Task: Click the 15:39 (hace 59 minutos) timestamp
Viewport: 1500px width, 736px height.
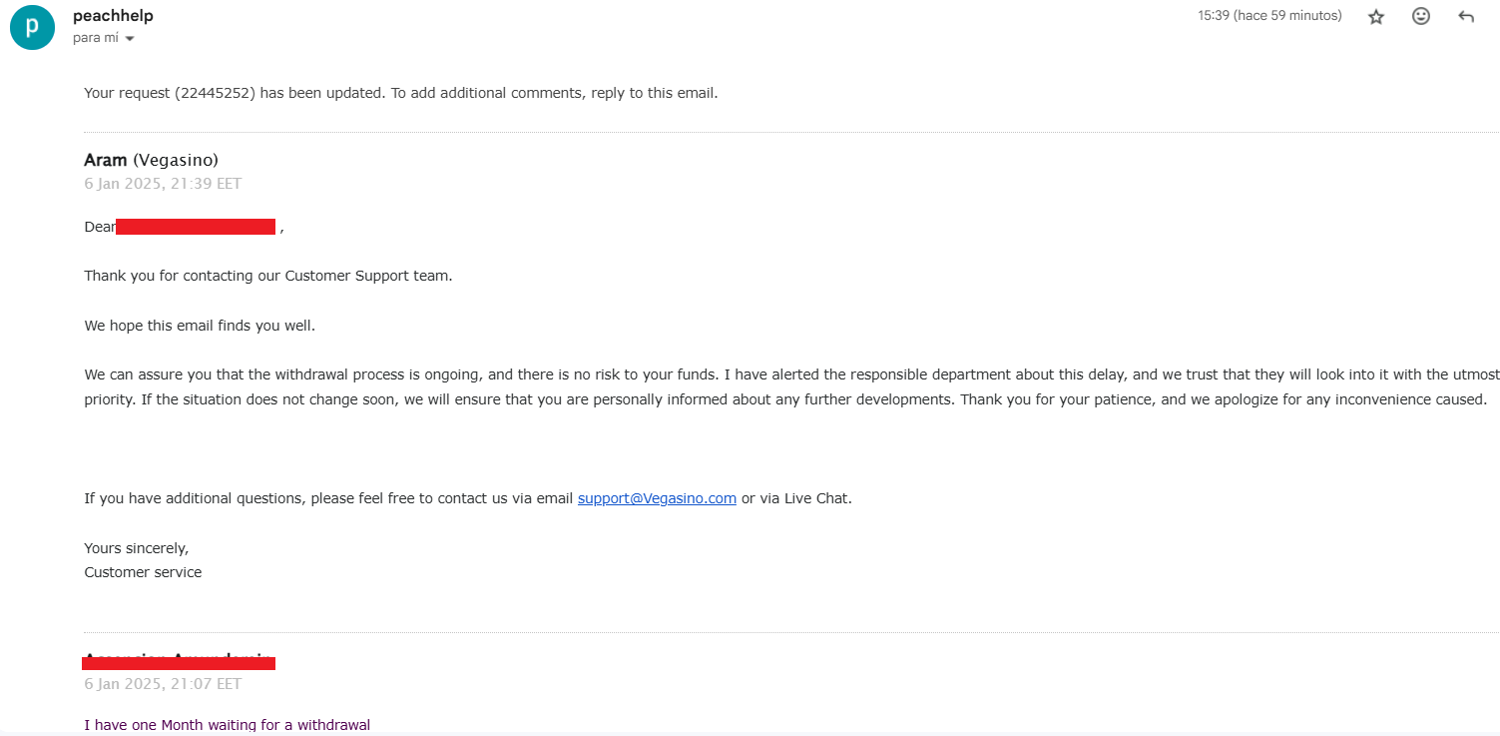Action: coord(1269,16)
